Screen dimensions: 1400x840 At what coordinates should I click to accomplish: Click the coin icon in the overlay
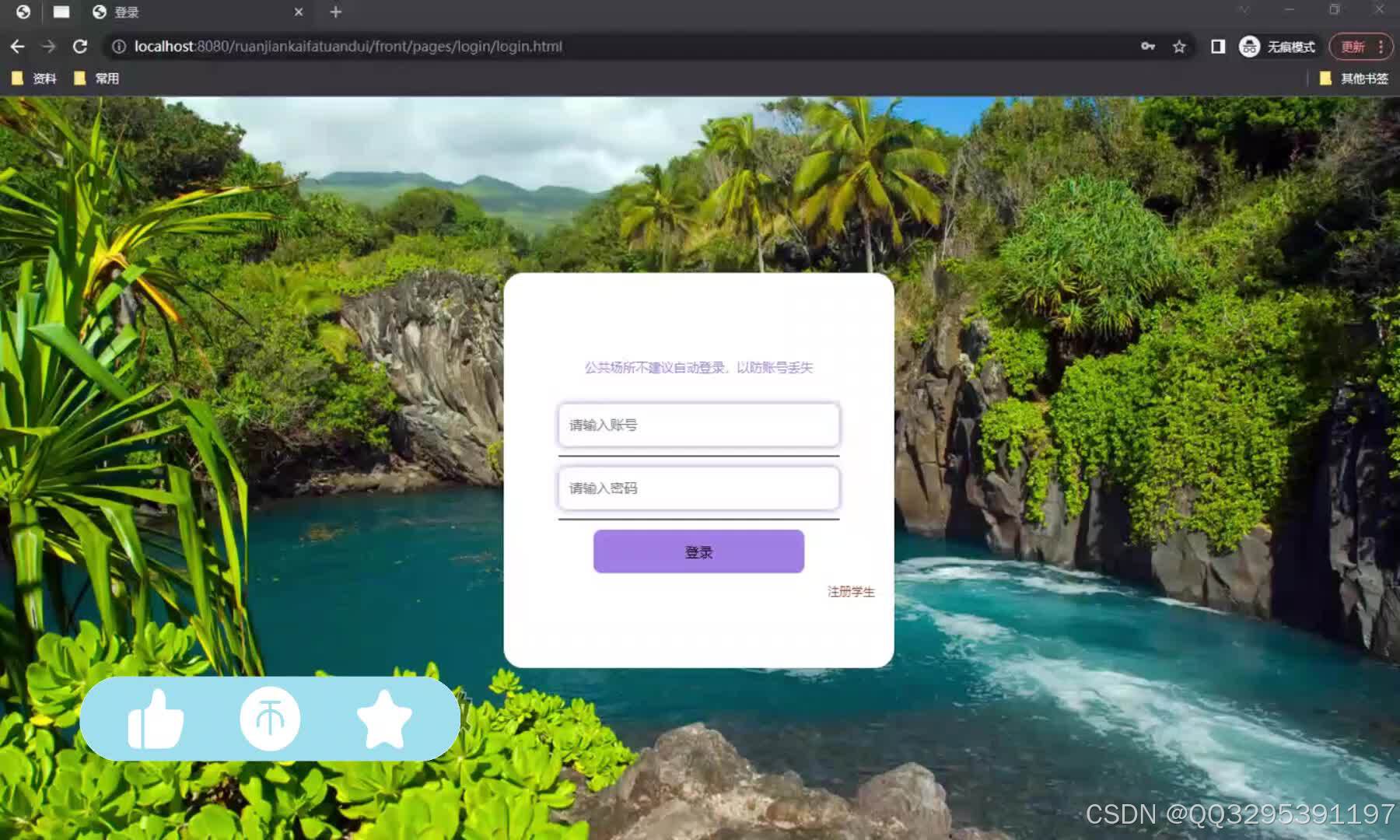(x=270, y=719)
